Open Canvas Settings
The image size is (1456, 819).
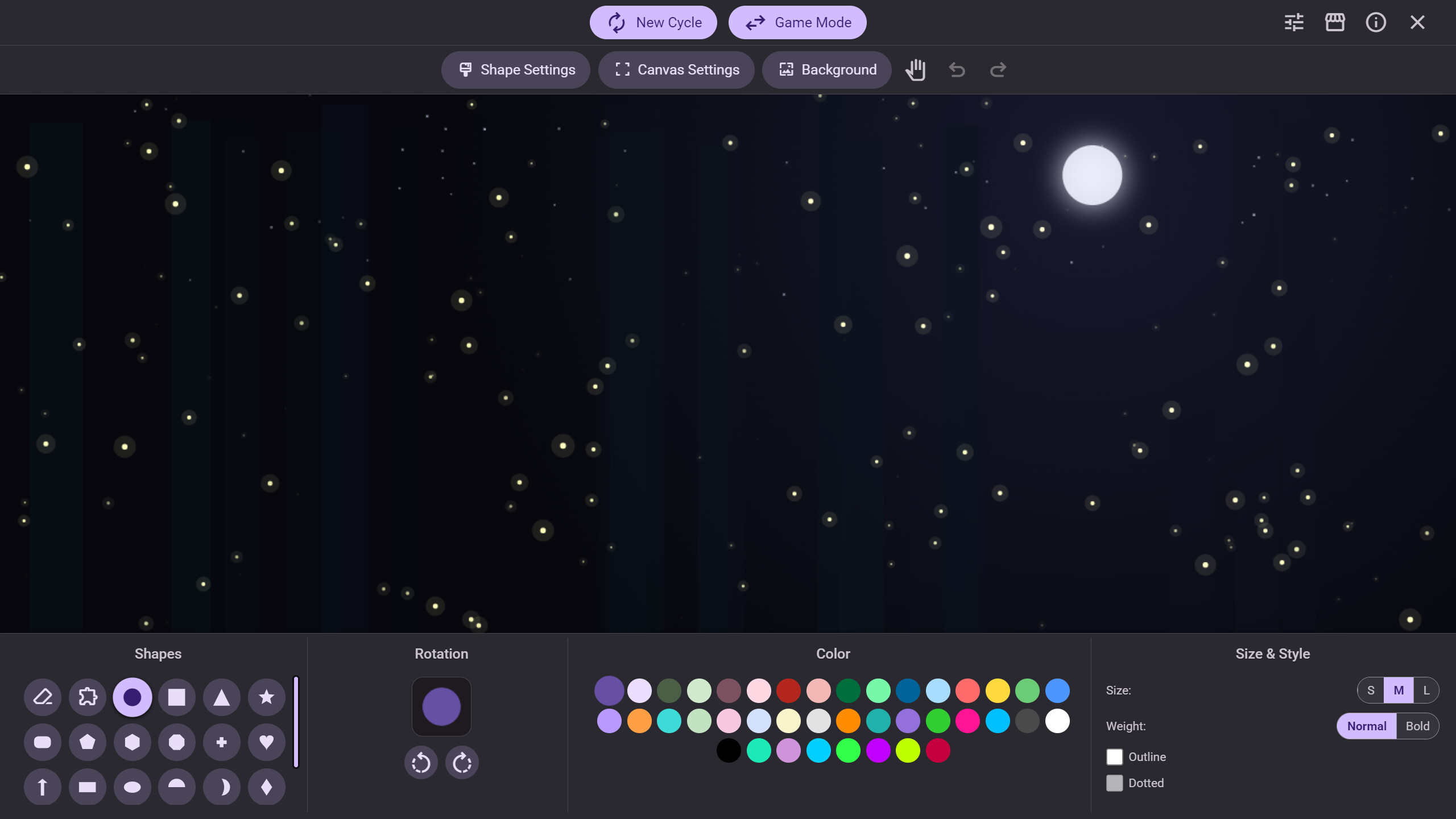point(676,69)
